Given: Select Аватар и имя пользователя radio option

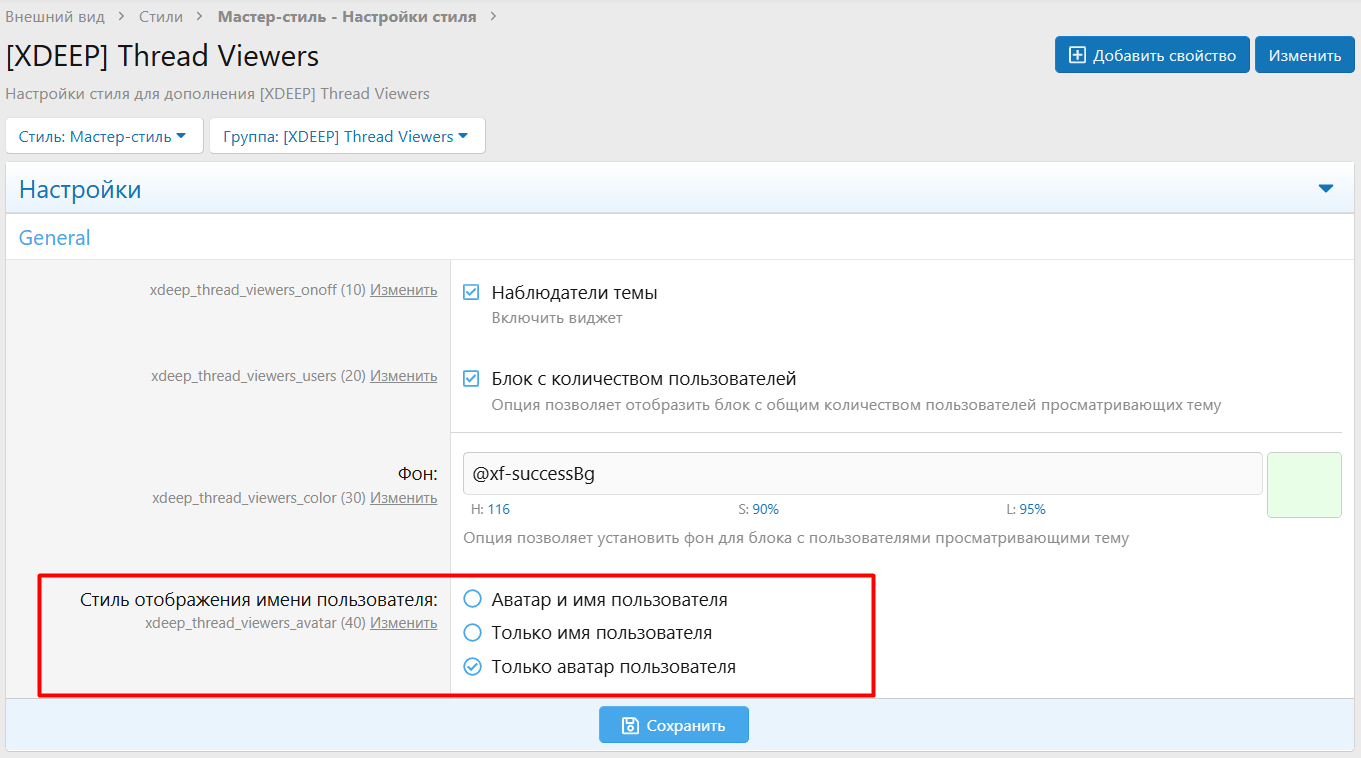Looking at the screenshot, I should [473, 600].
